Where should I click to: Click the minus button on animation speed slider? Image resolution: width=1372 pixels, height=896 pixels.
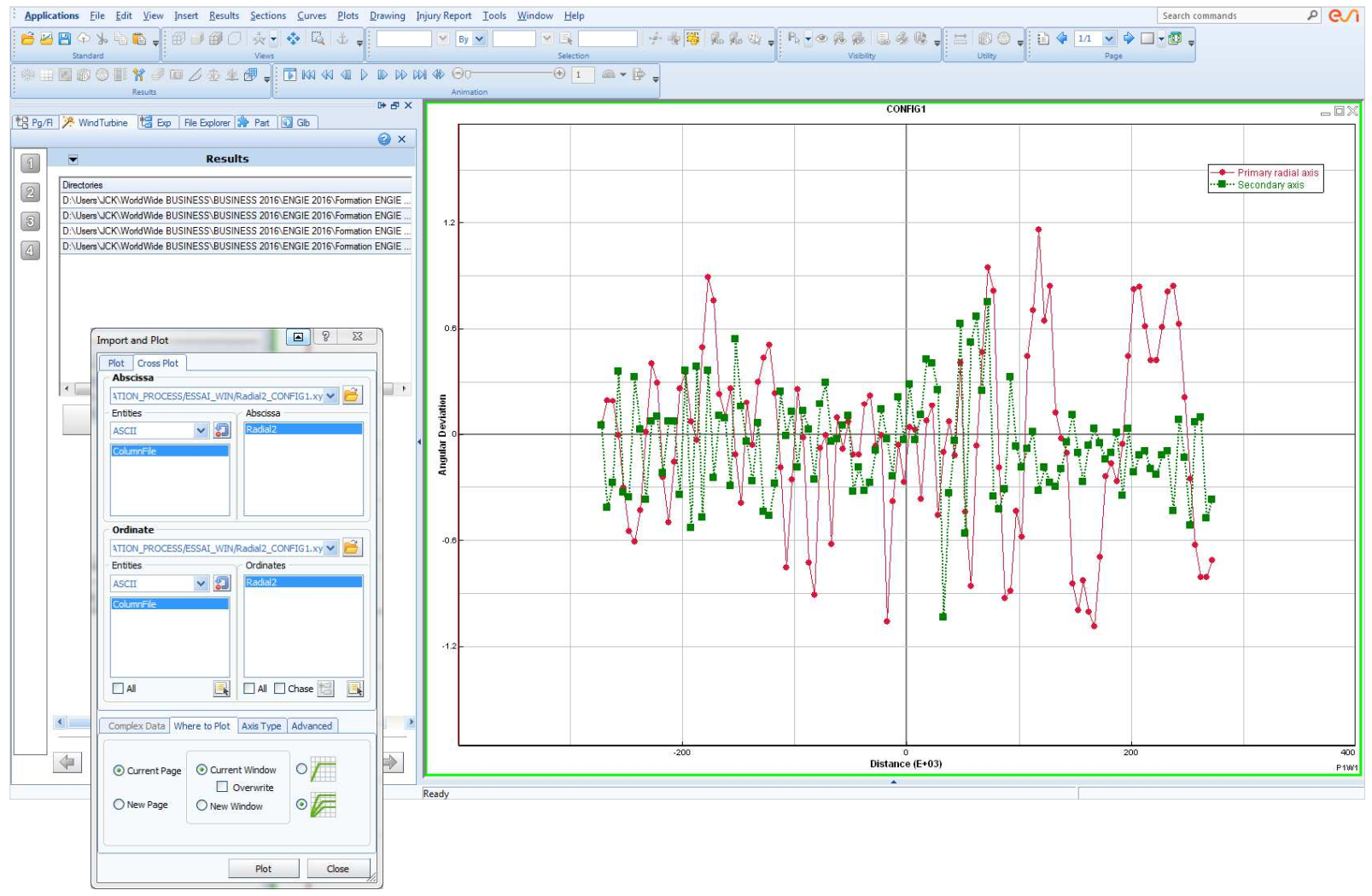coord(457,74)
